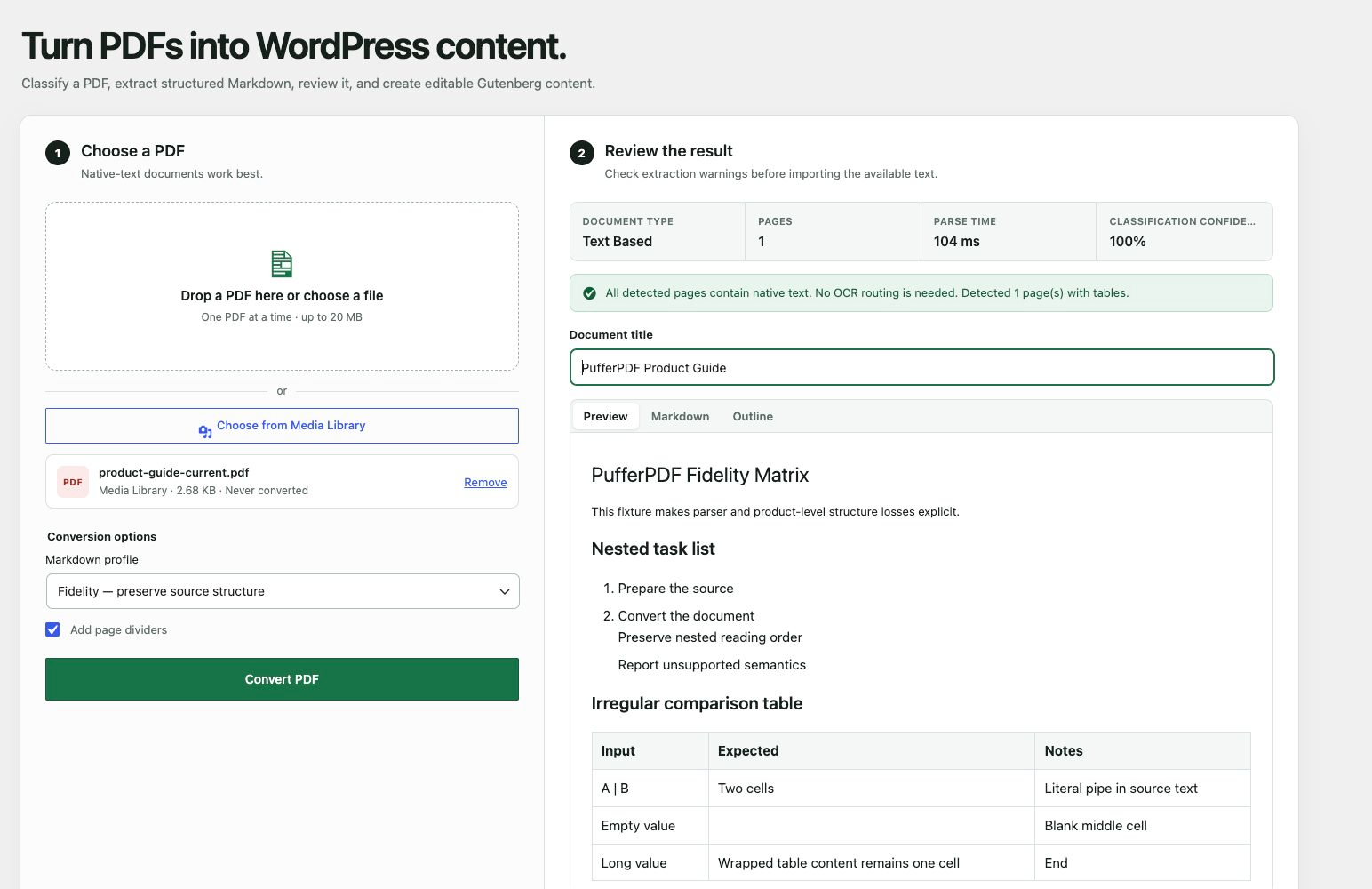Click the Media Library 2.68 KB Never converted text
Screen dimensions: 1372x889
203,491
